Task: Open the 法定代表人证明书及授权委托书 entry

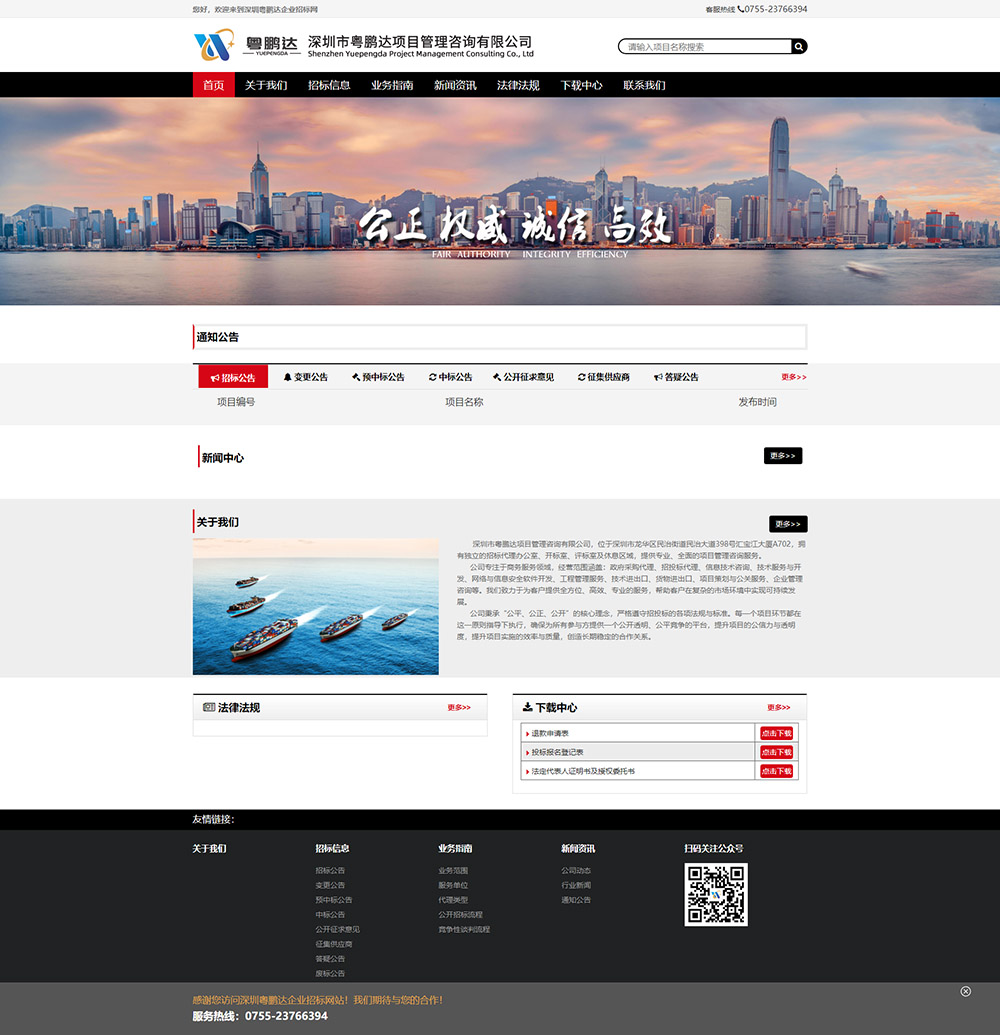Action: click(583, 771)
